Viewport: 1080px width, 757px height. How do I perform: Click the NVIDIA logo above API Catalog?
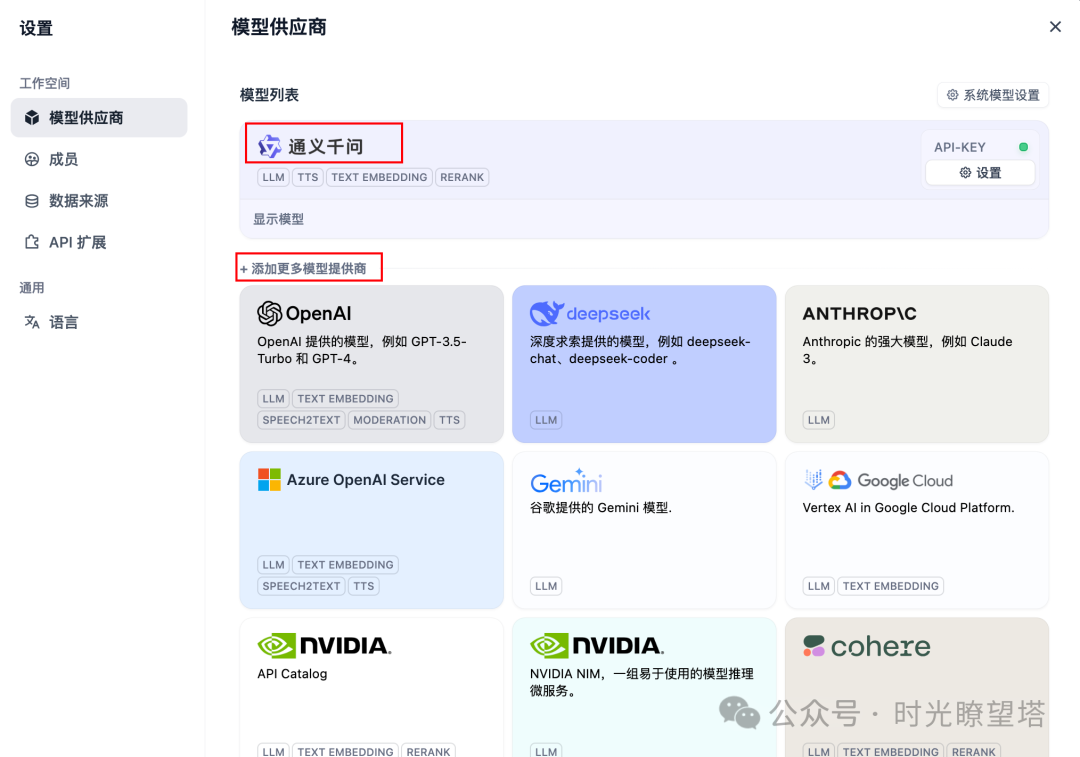click(324, 645)
